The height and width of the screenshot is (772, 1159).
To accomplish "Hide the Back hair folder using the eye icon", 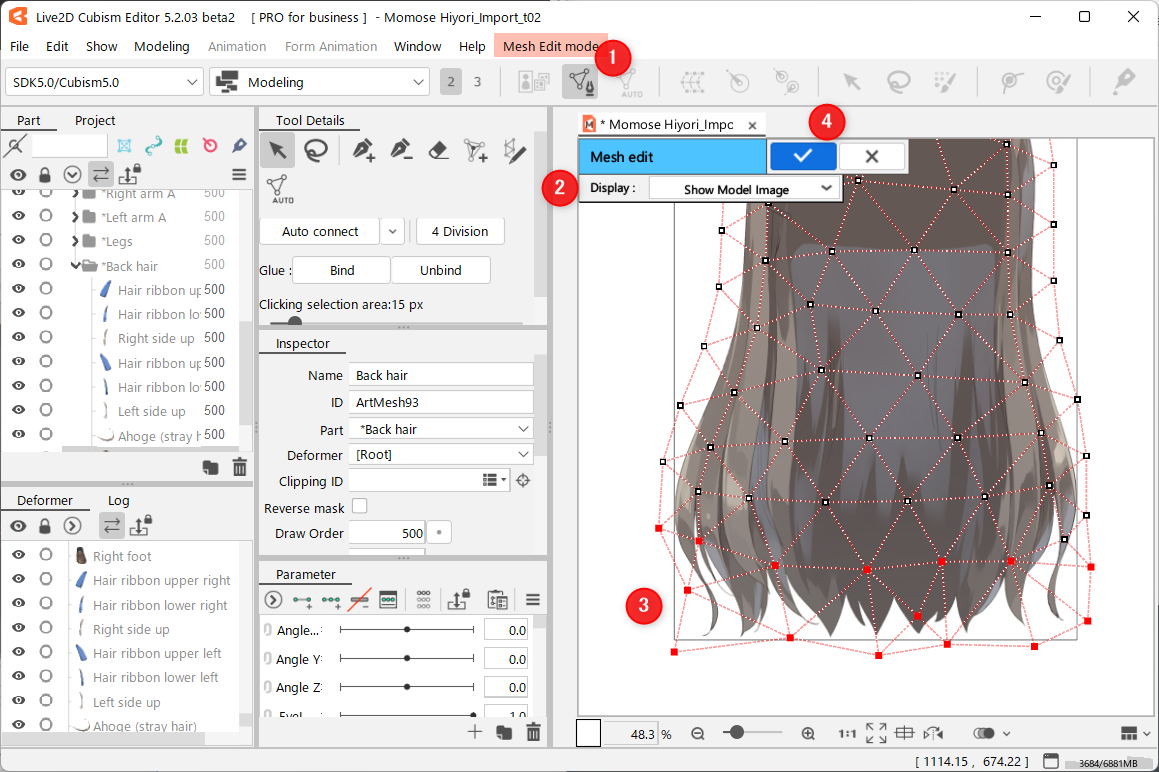I will [x=18, y=266].
